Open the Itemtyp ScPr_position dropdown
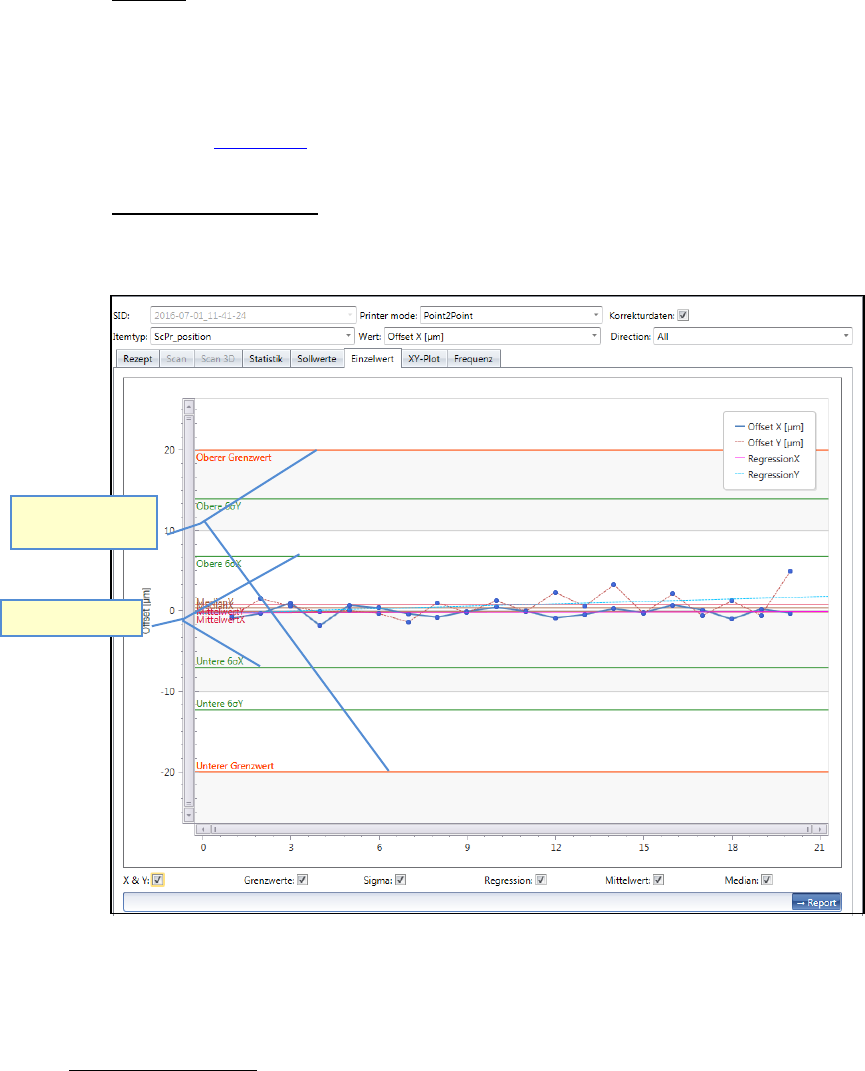Image resolution: width=865 pixels, height=1071 pixels. click(252, 336)
